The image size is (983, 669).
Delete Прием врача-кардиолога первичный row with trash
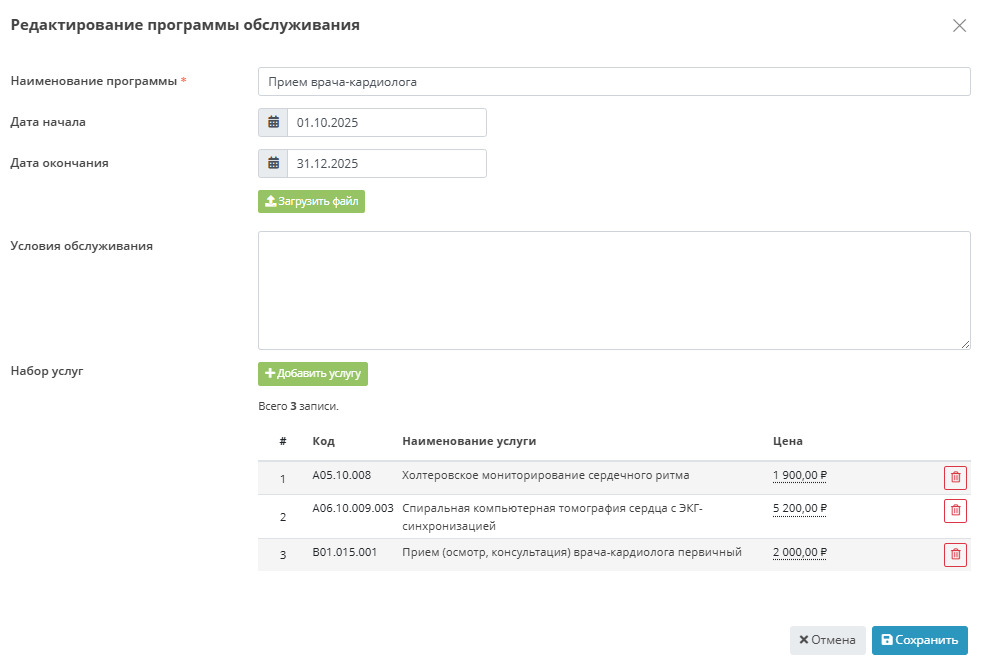click(x=955, y=555)
